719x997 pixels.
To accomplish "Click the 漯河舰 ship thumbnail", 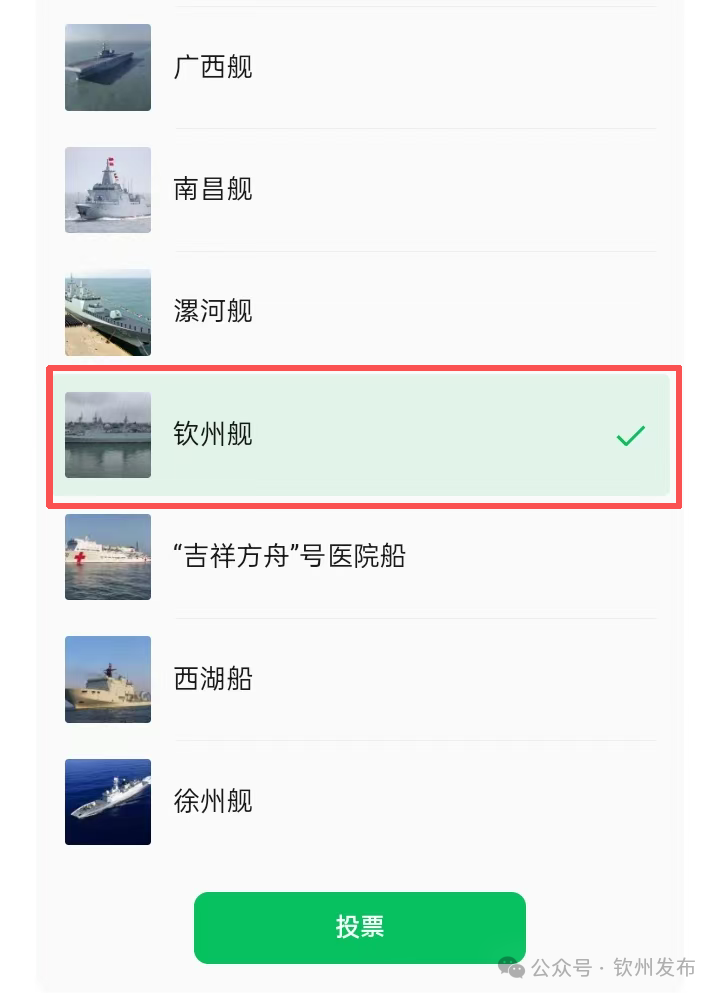I will 108,312.
